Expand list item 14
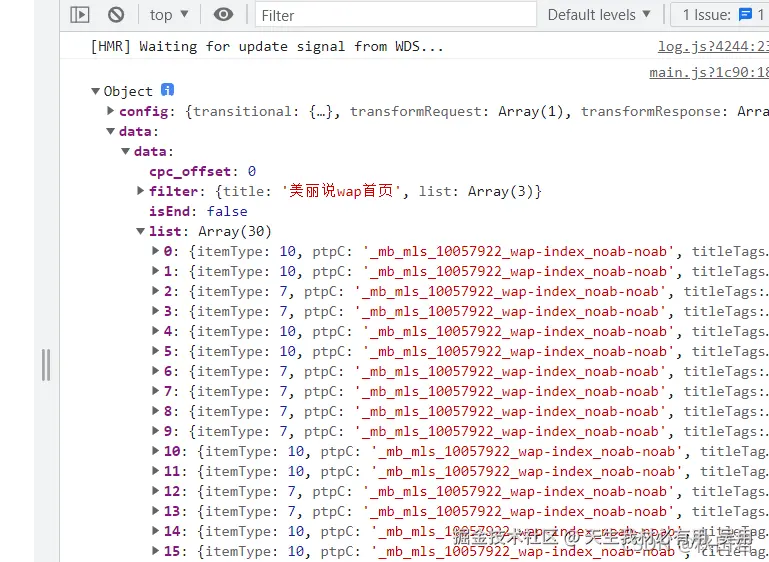This screenshot has width=769, height=562. [155, 531]
